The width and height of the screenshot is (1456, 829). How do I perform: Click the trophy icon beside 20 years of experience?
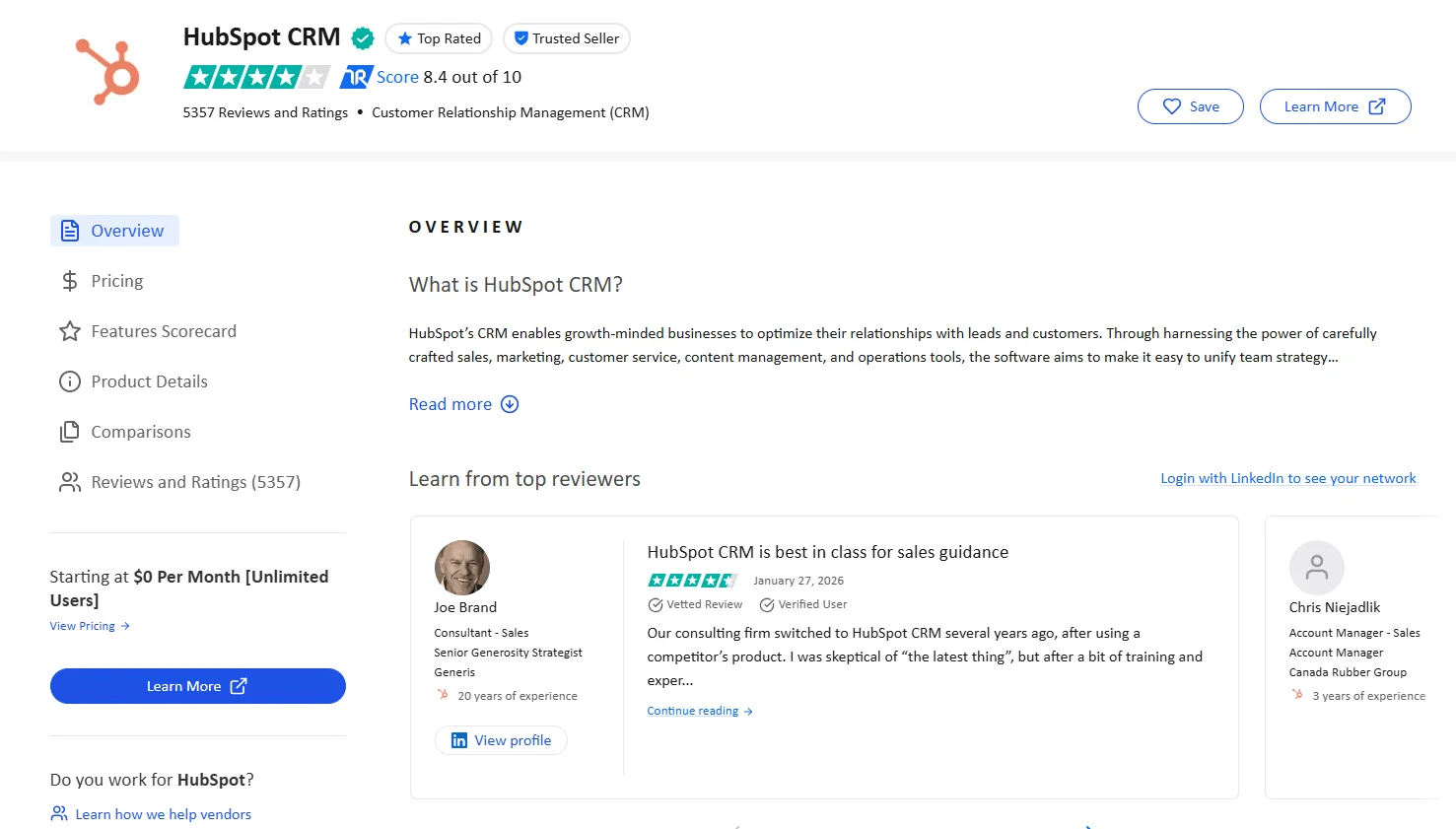click(445, 694)
